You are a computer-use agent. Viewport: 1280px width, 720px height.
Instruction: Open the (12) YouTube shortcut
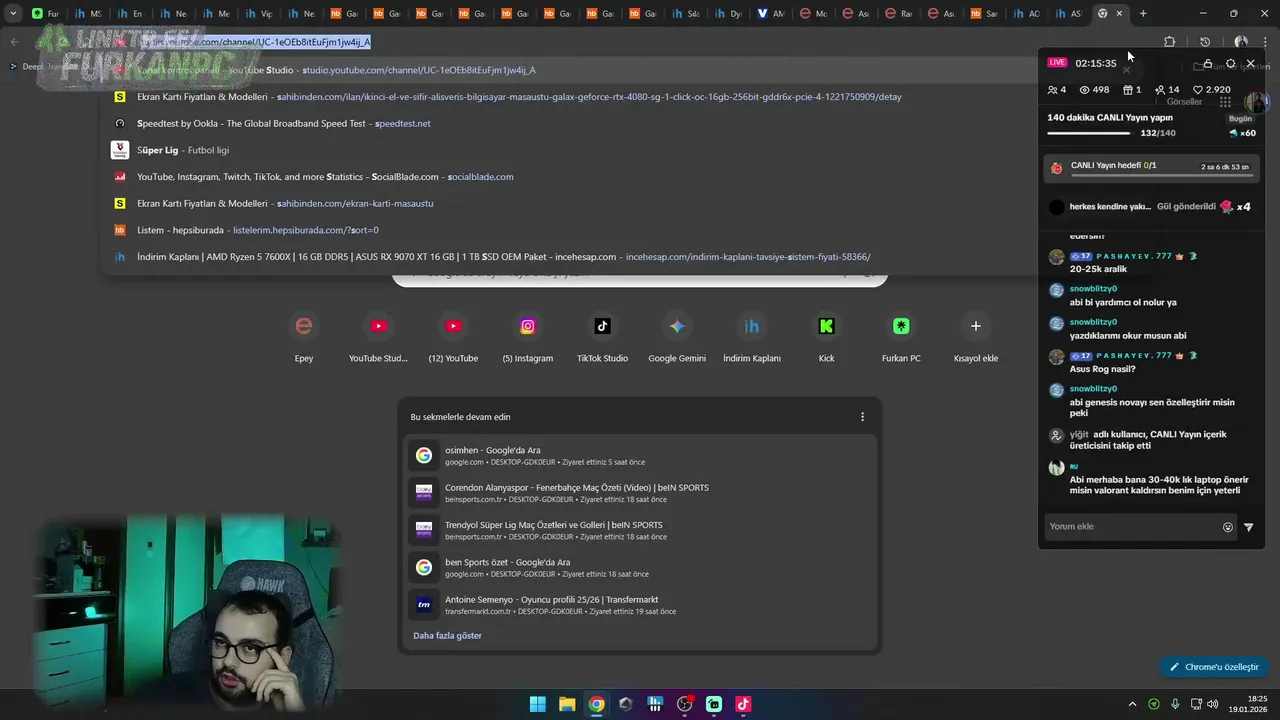(x=453, y=337)
